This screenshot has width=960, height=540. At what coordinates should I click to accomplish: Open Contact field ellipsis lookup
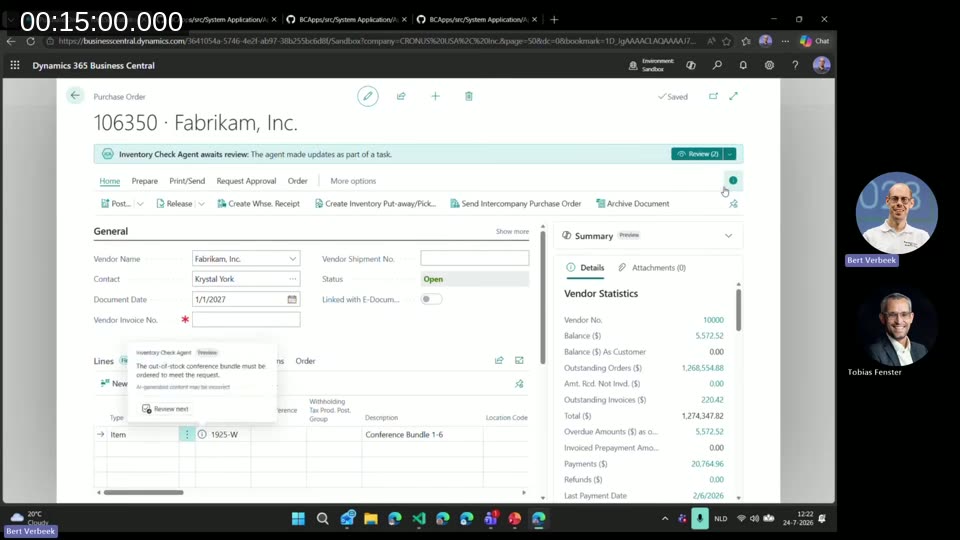pyautogui.click(x=293, y=279)
